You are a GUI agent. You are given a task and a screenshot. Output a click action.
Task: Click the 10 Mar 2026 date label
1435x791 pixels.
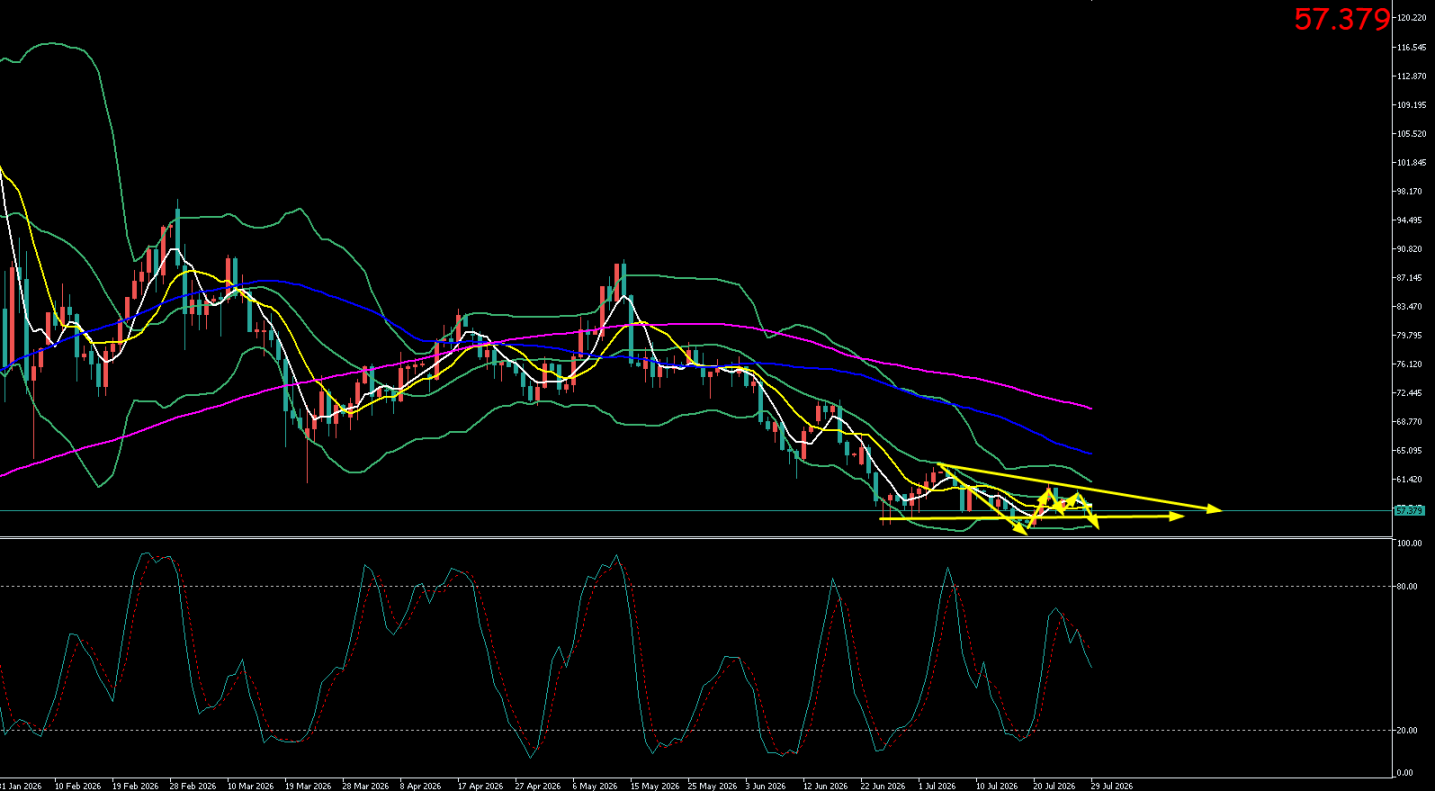point(249,786)
